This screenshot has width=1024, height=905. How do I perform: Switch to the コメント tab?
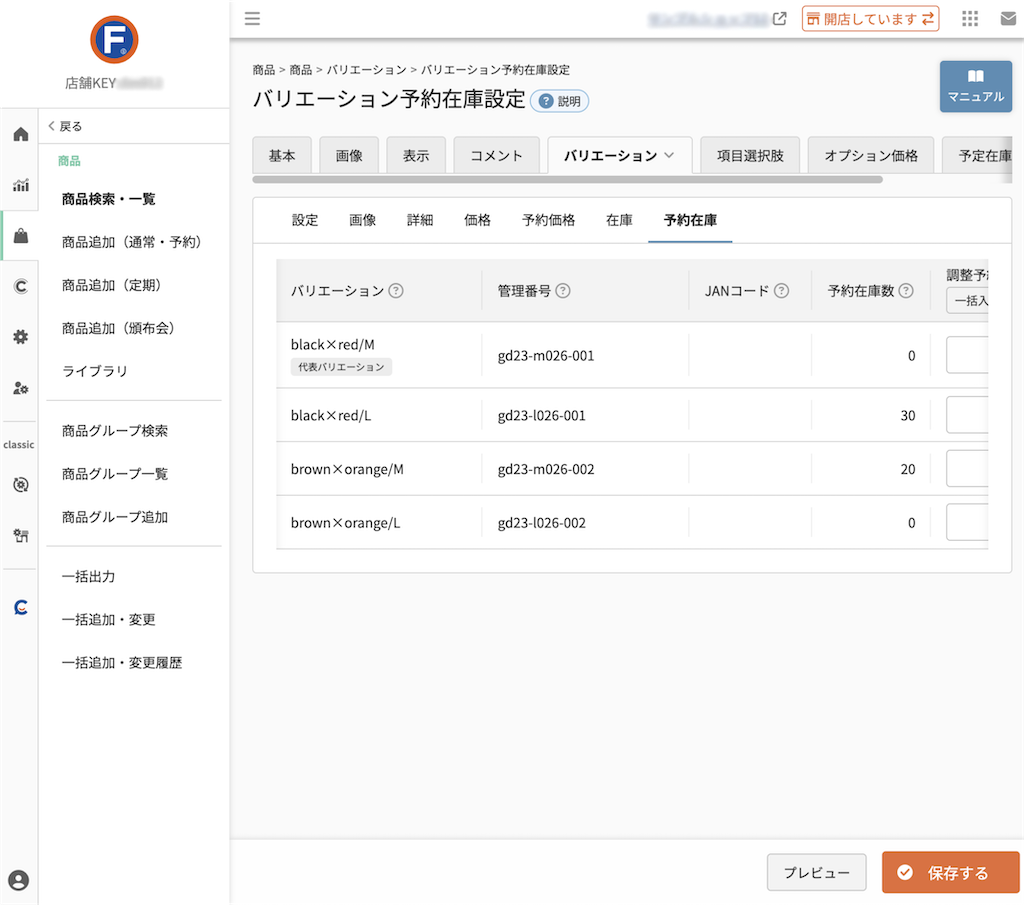tap(497, 155)
